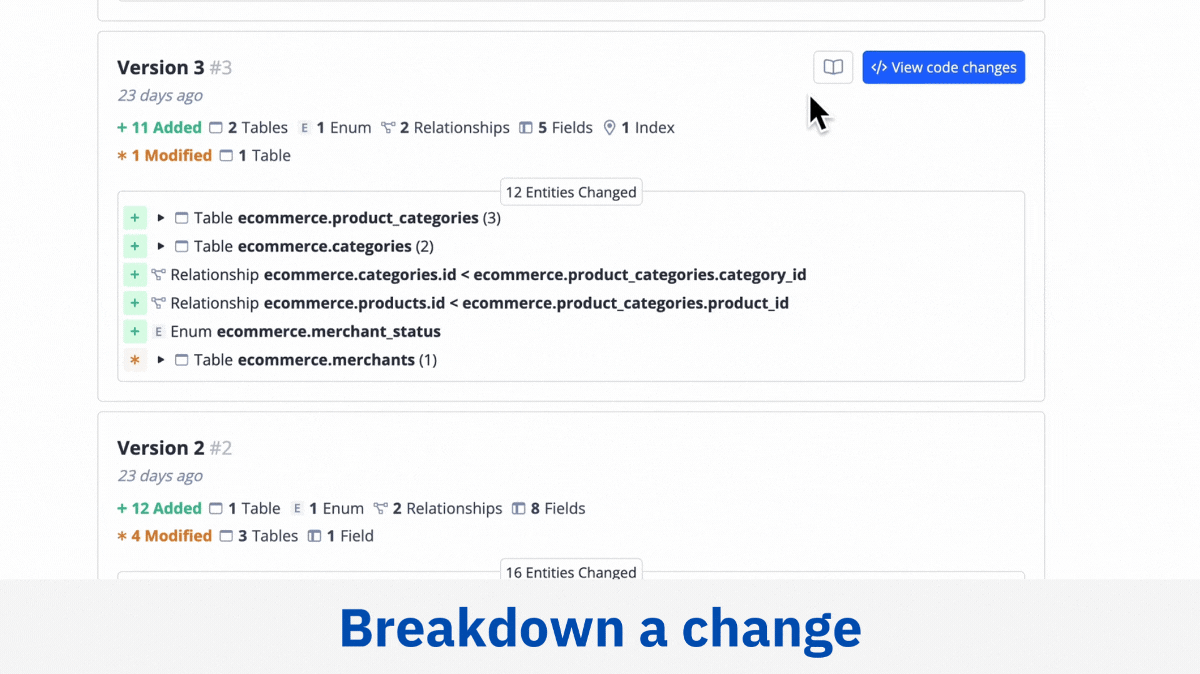The image size is (1200, 674).
Task: Select Enum ecommerce.merchant_status entry
Action: coord(305,331)
